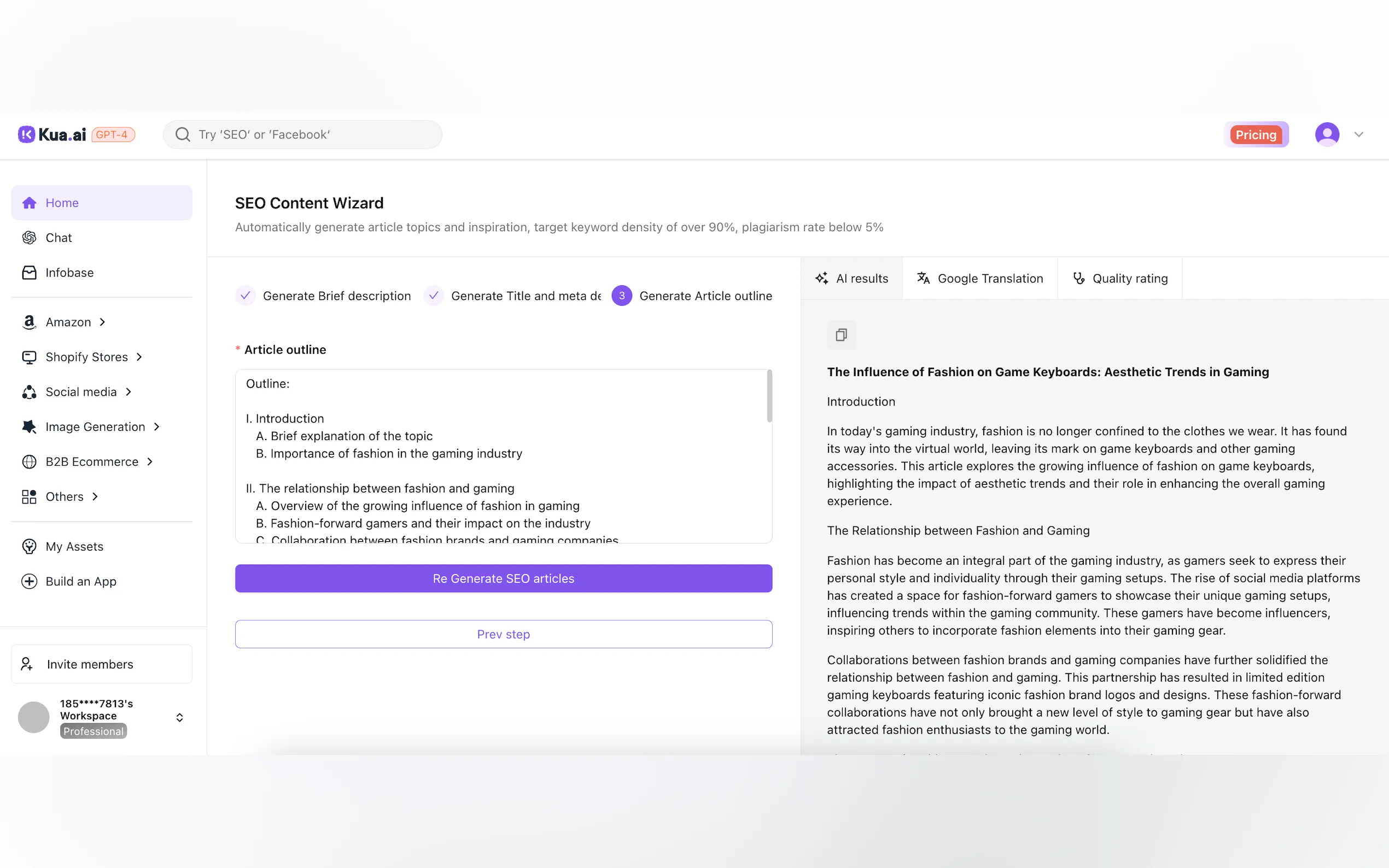Open Infobase in sidebar
The width and height of the screenshot is (1389, 868).
tap(69, 273)
